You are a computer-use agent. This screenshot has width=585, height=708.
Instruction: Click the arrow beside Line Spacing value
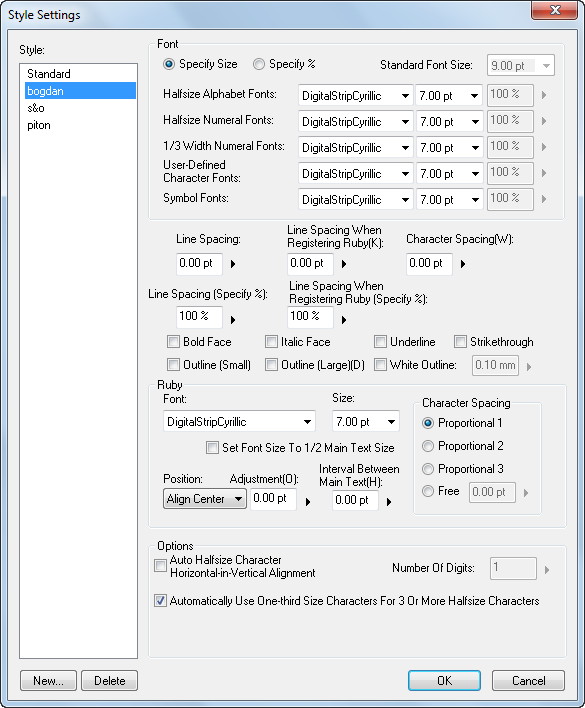(233, 264)
